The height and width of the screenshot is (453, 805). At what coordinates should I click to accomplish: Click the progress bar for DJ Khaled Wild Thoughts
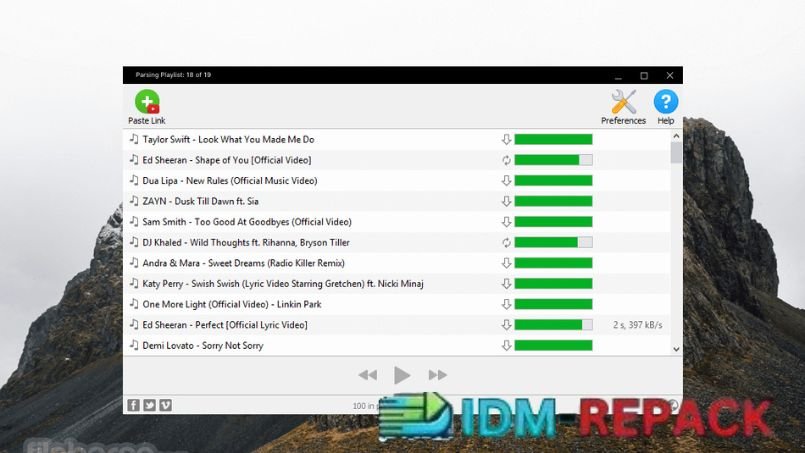tap(553, 242)
